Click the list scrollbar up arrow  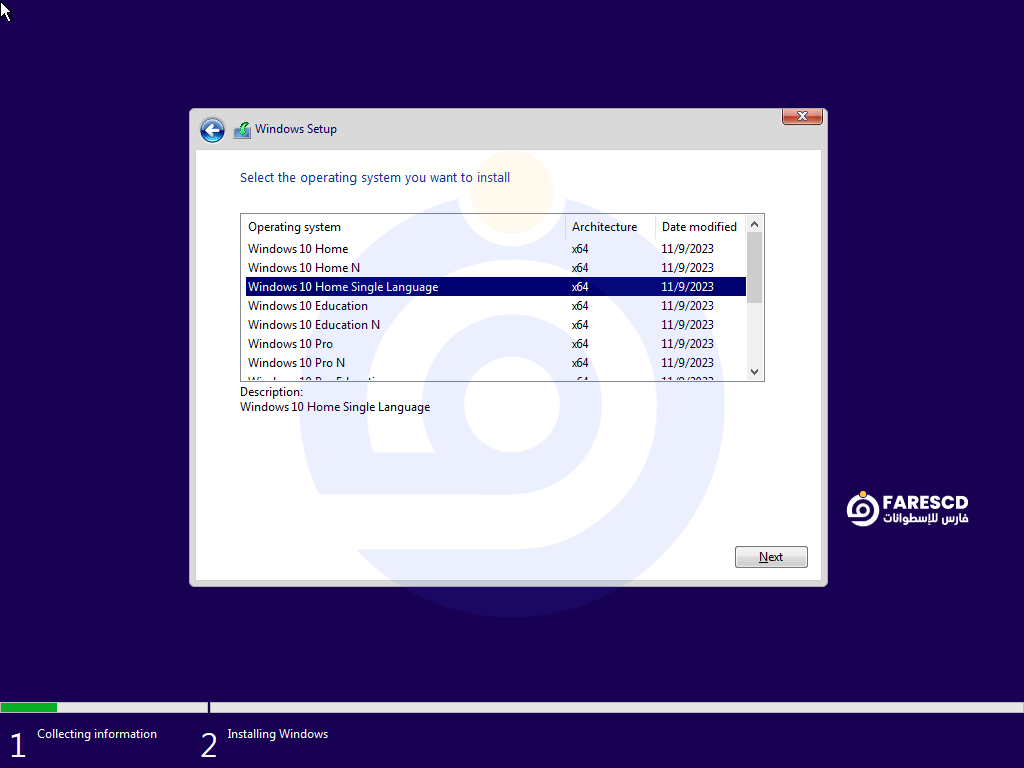(x=754, y=224)
